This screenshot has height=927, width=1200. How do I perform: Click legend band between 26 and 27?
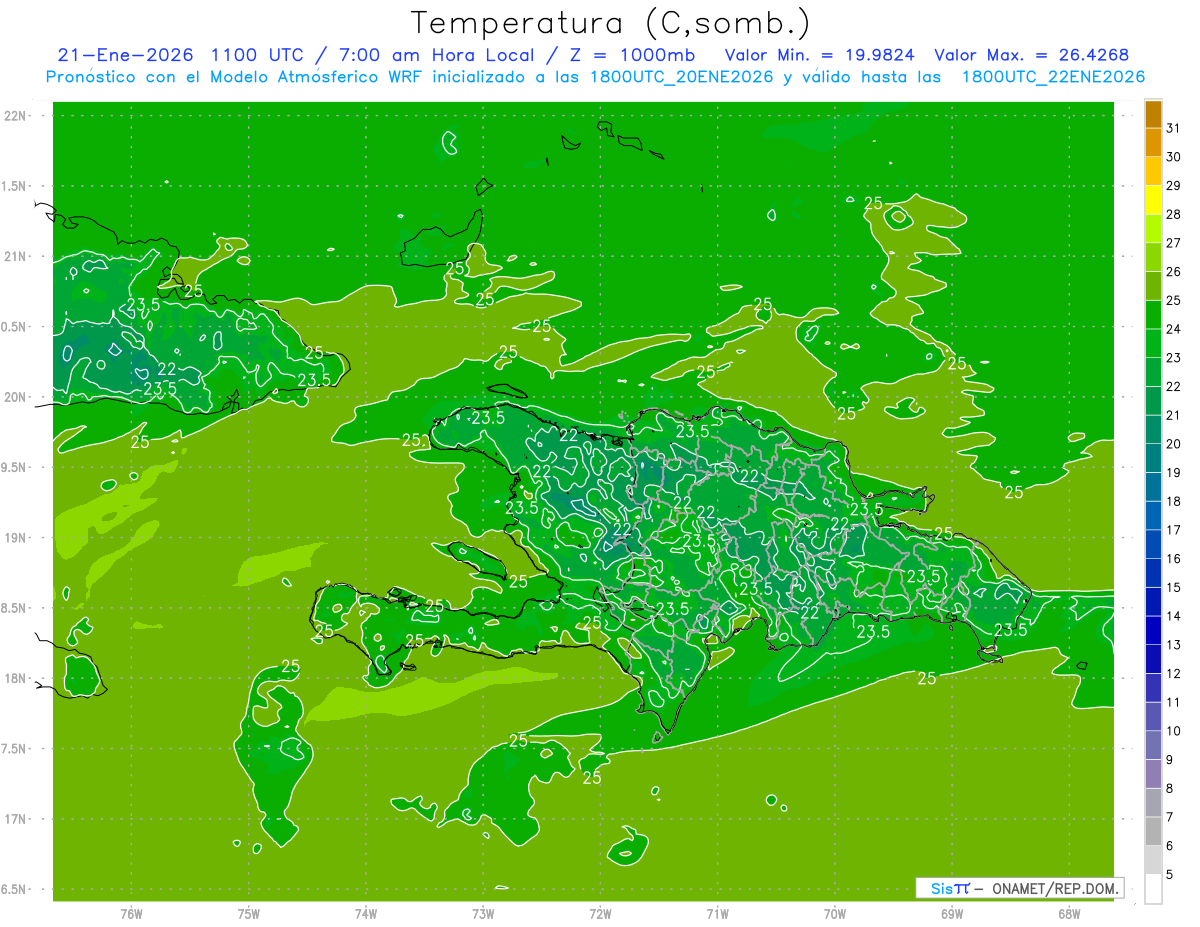pyautogui.click(x=1153, y=257)
